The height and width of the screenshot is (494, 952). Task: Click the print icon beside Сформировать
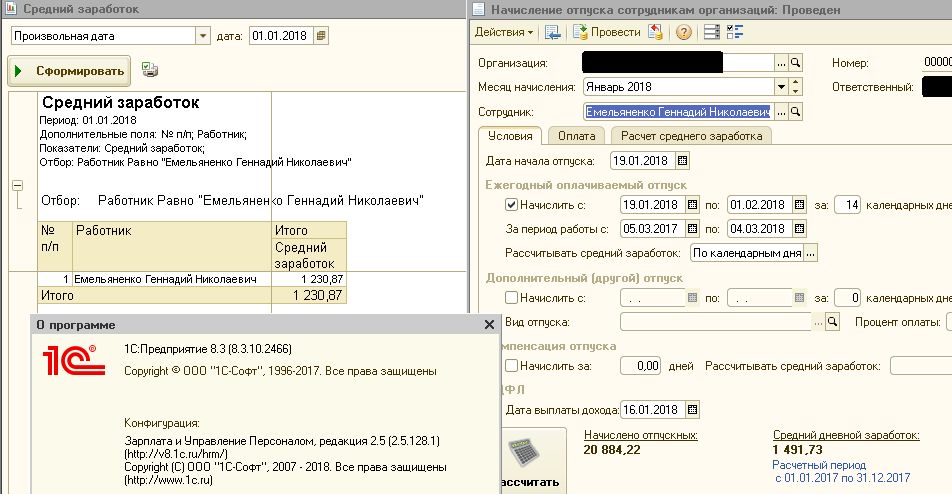click(x=149, y=70)
